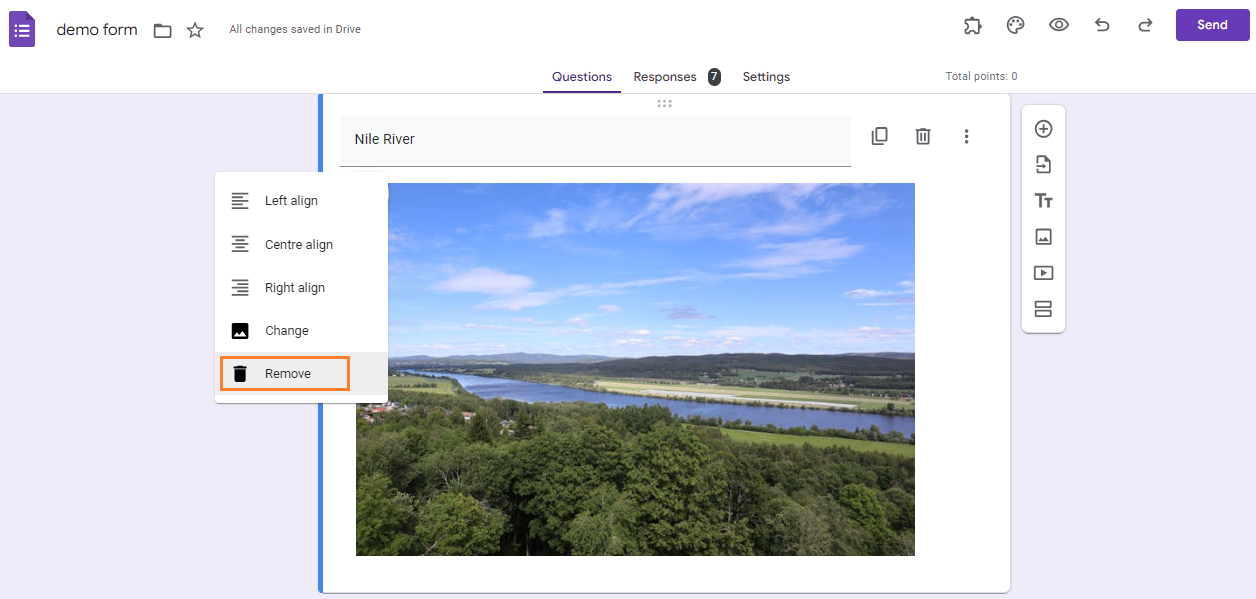
Task: Click the move to folder icon
Action: coord(163,30)
